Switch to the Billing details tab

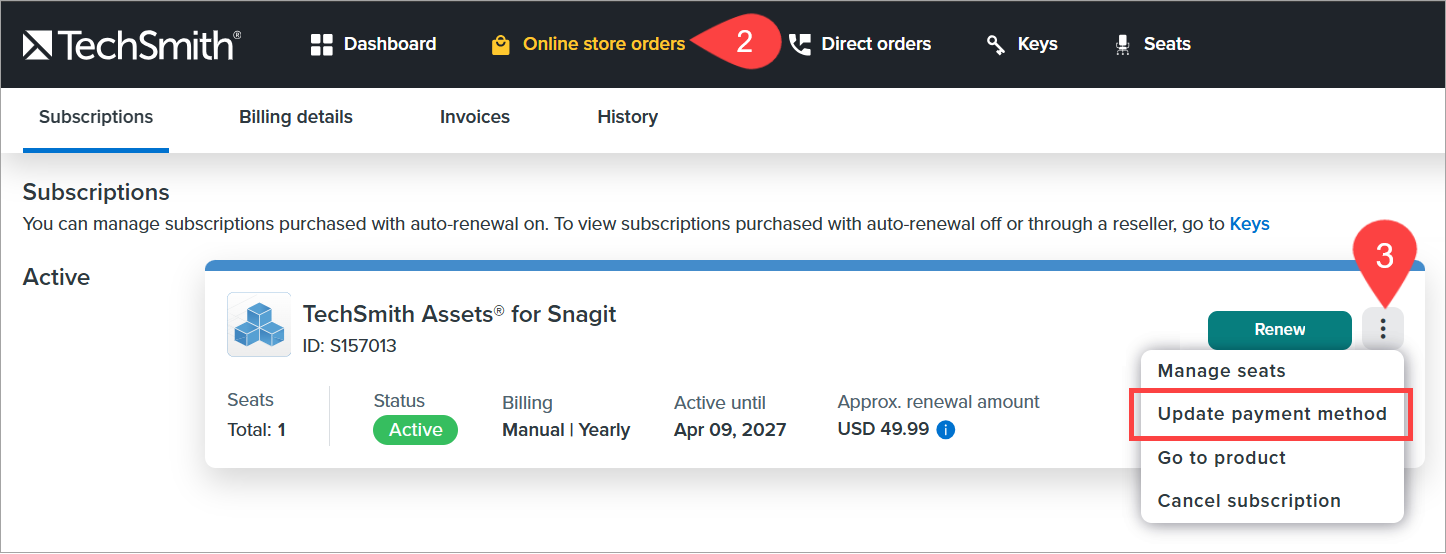pyautogui.click(x=296, y=117)
